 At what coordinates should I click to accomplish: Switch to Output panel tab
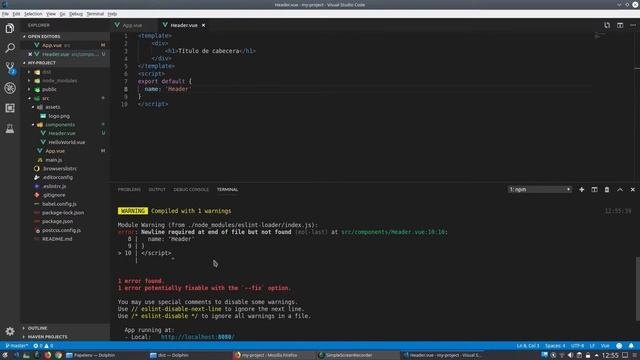tap(157, 189)
